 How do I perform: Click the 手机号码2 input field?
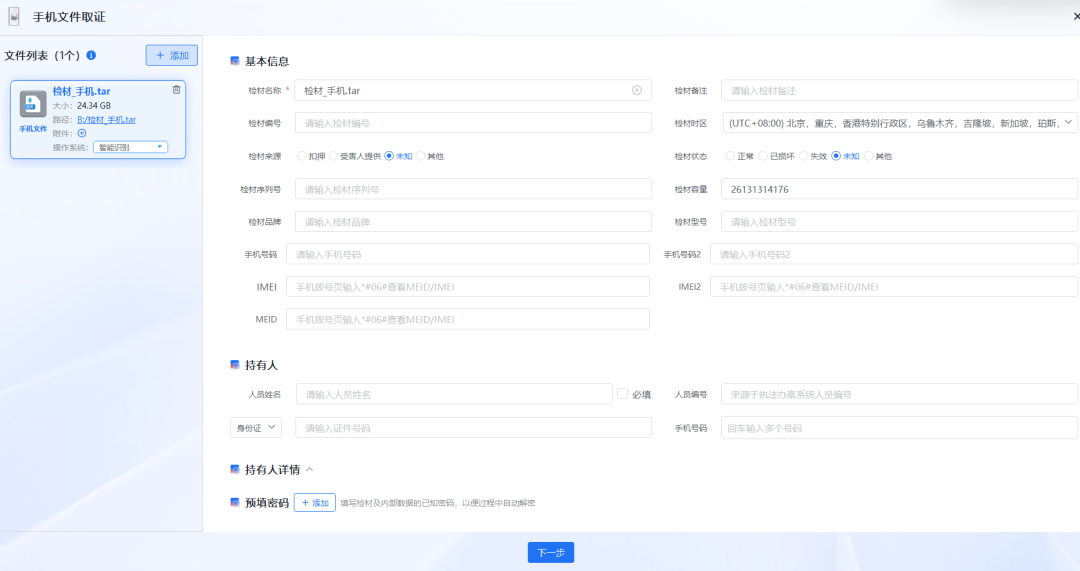pos(894,254)
